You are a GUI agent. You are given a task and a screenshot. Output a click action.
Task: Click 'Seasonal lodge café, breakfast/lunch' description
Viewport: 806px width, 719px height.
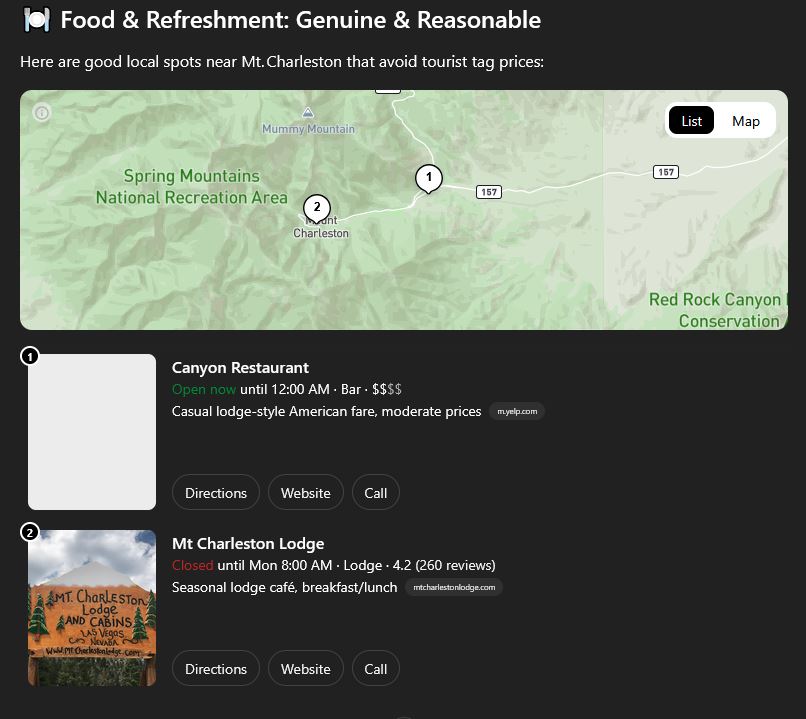[284, 587]
